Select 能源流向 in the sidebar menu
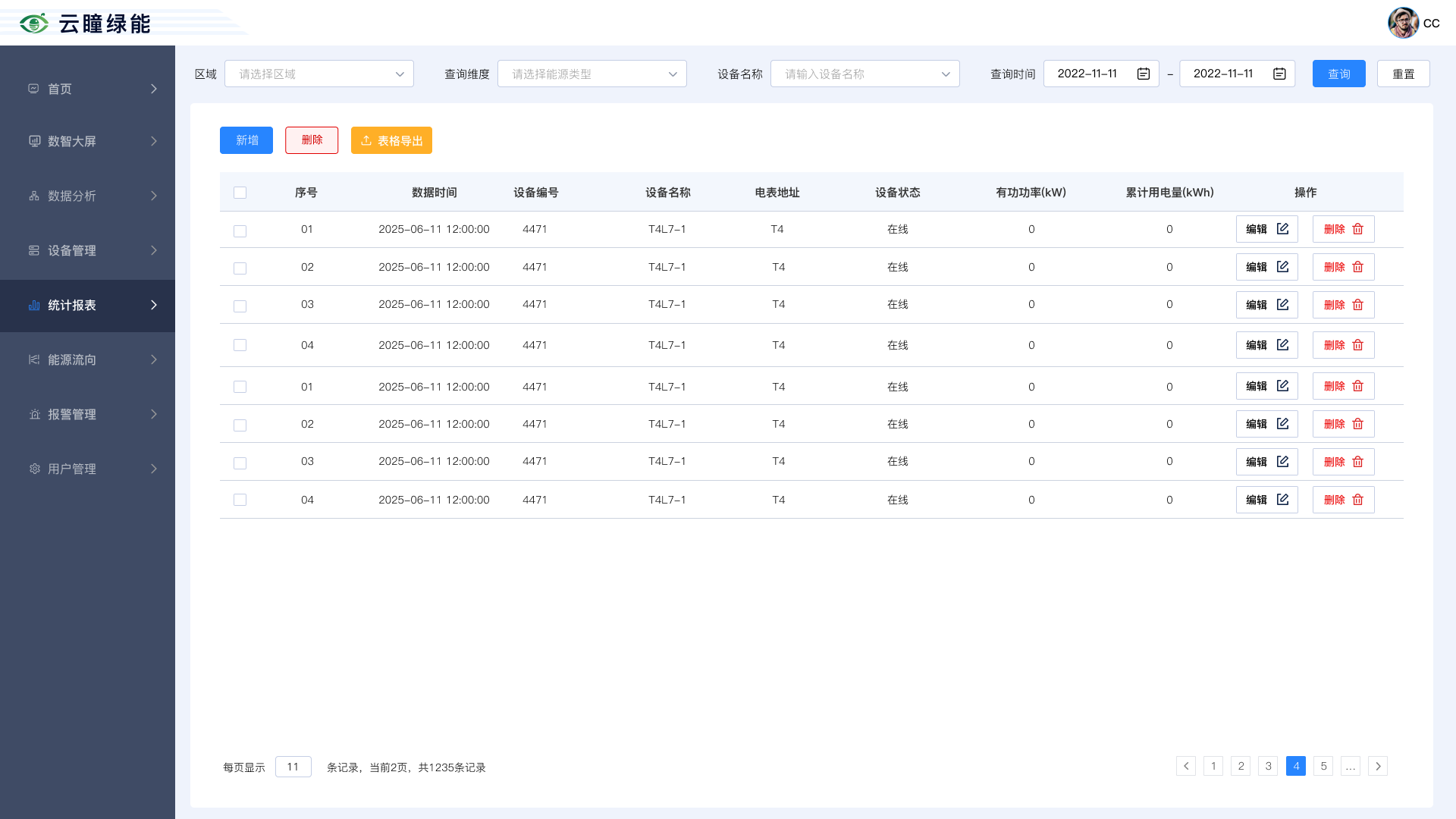 click(x=87, y=359)
